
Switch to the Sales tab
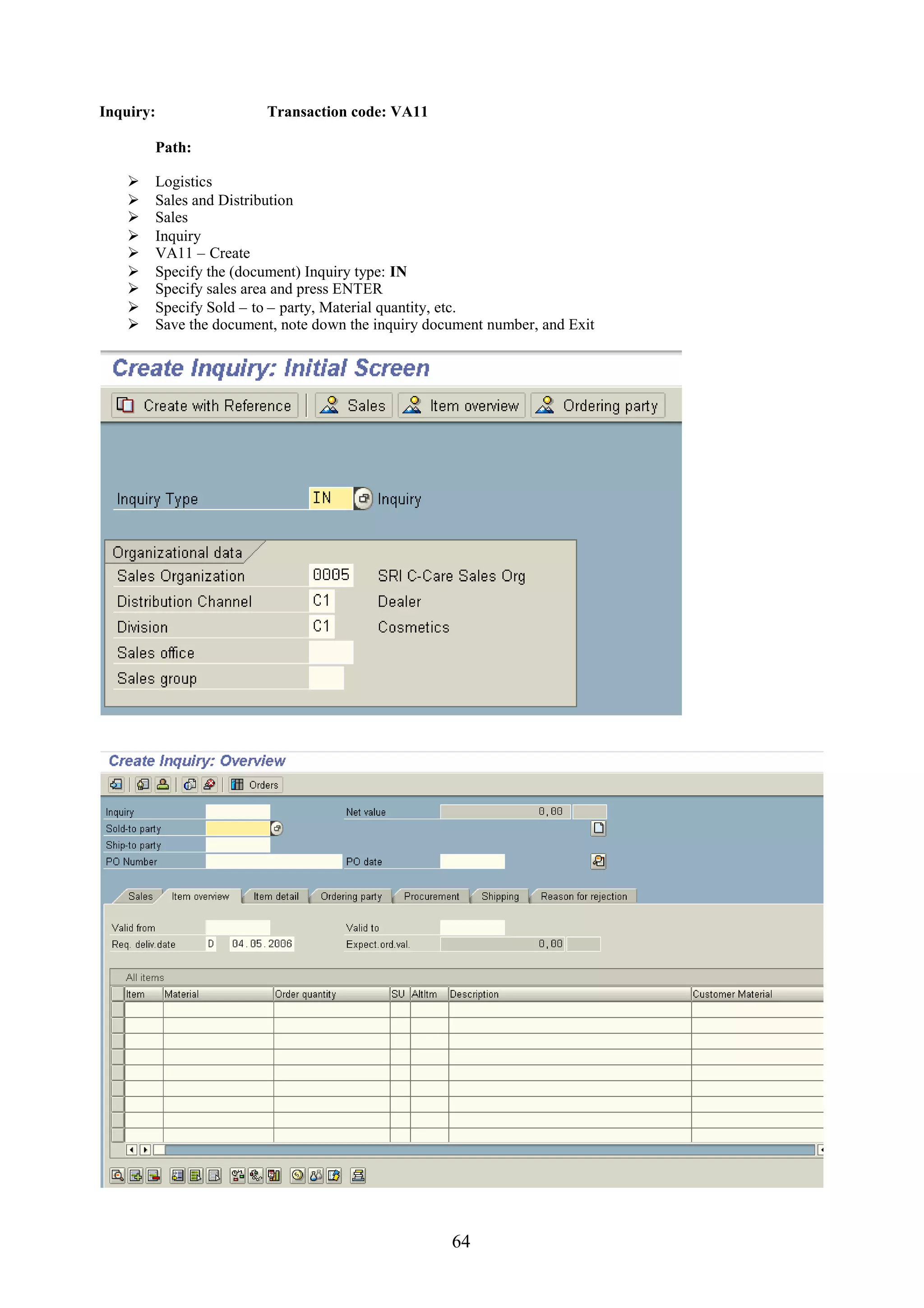[x=140, y=896]
